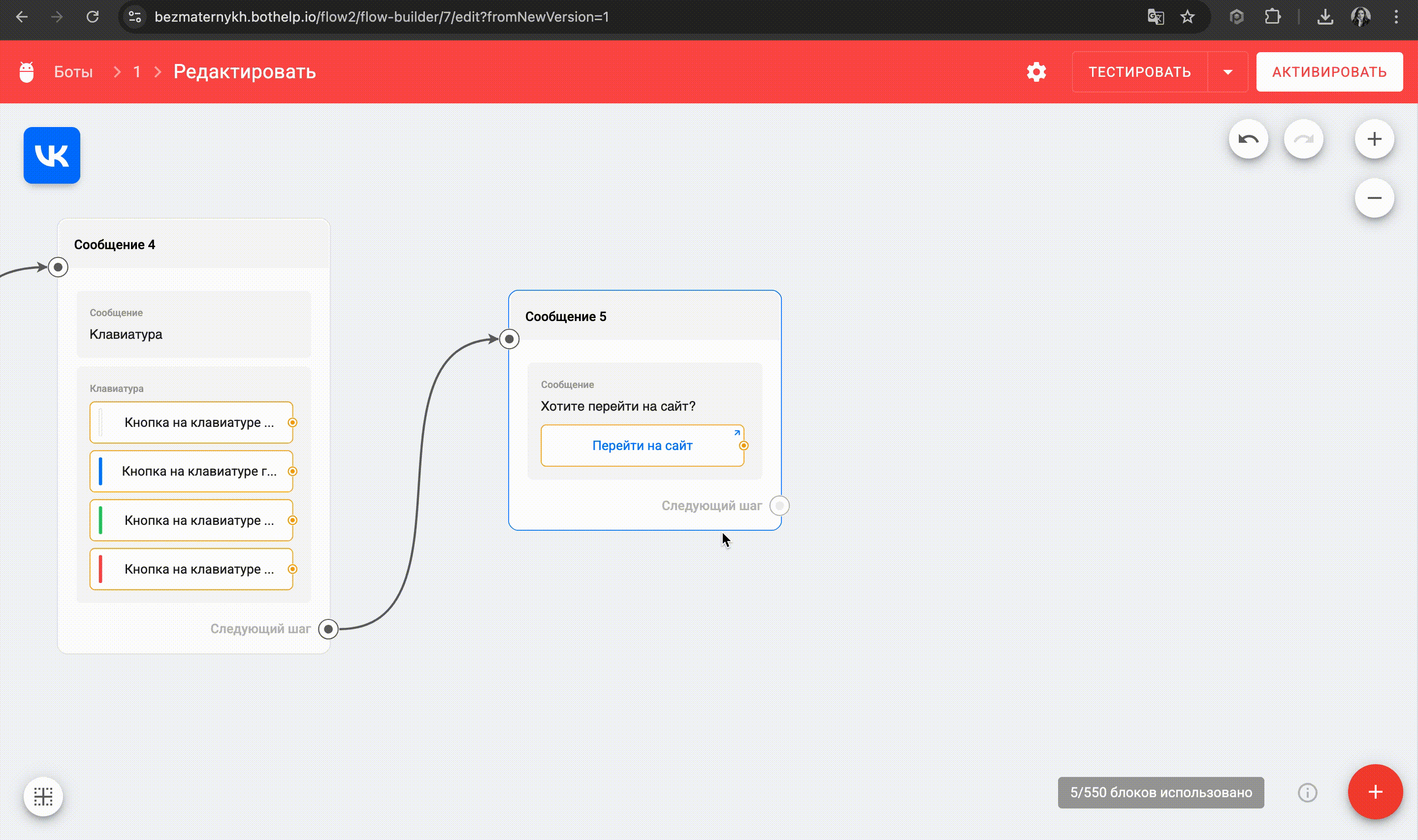Go to Боты breadcrumb
The height and width of the screenshot is (840, 1418).
(x=73, y=72)
